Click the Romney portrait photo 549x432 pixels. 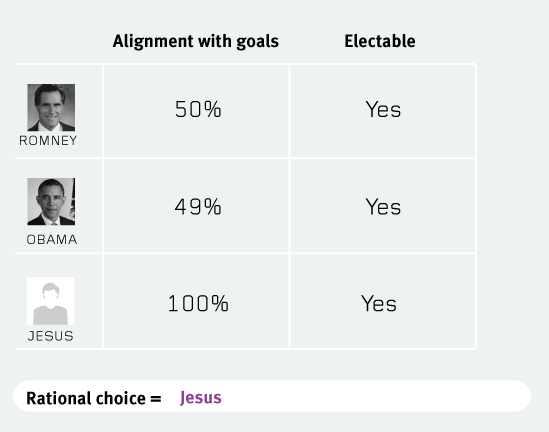click(51, 107)
